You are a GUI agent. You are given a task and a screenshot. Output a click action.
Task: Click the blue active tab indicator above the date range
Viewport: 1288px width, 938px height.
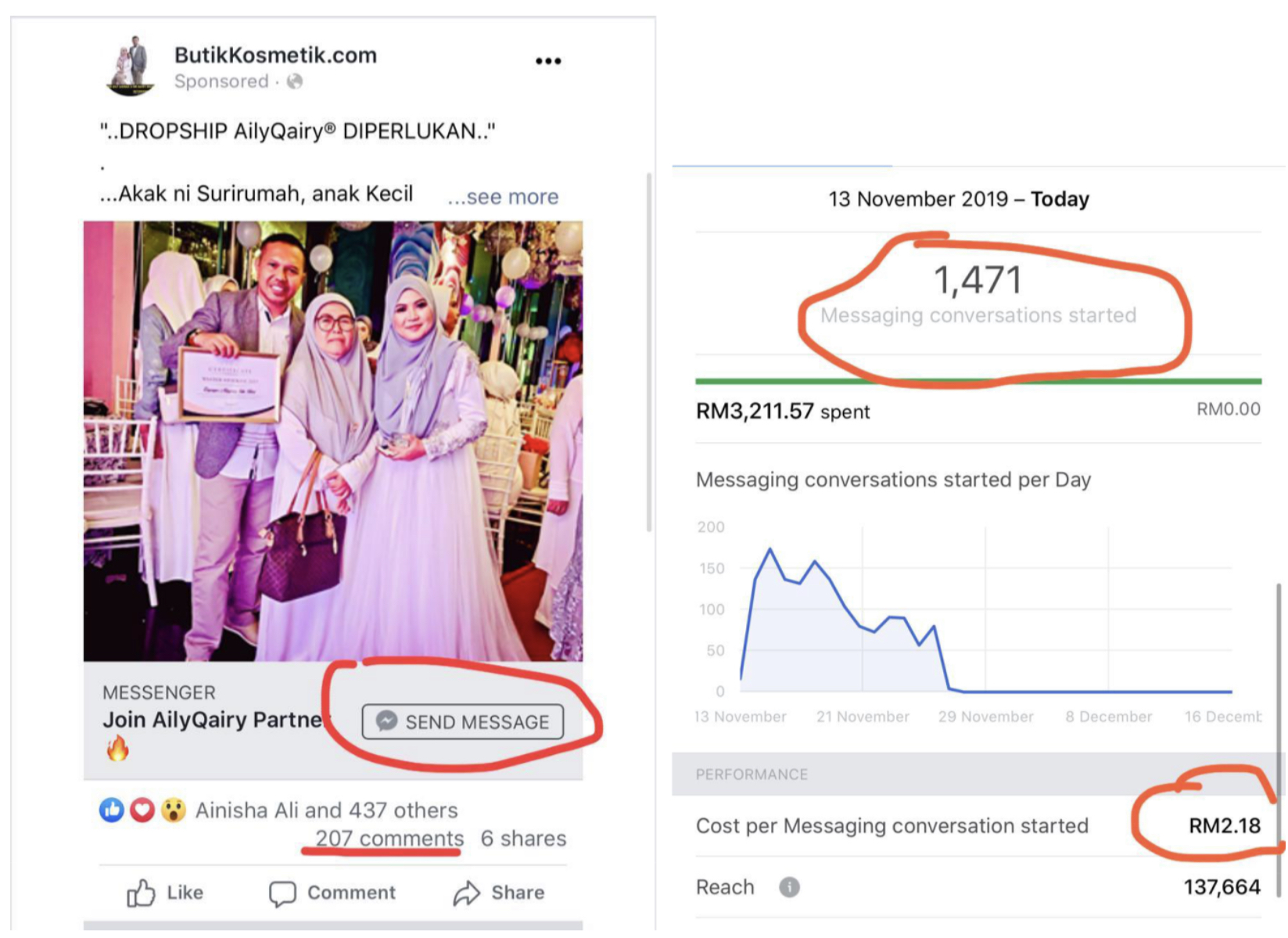(782, 166)
